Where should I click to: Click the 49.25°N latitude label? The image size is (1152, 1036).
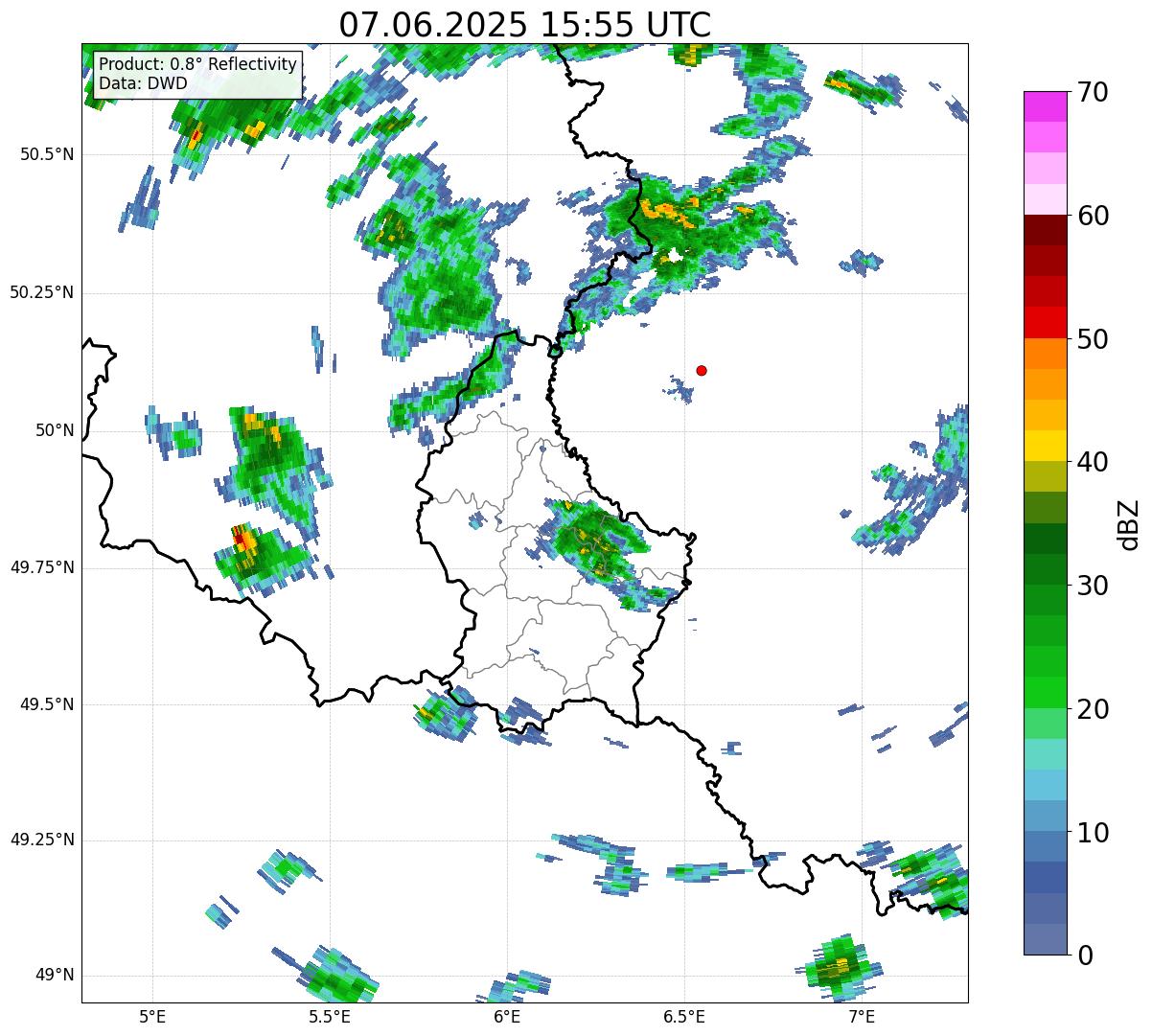click(42, 840)
